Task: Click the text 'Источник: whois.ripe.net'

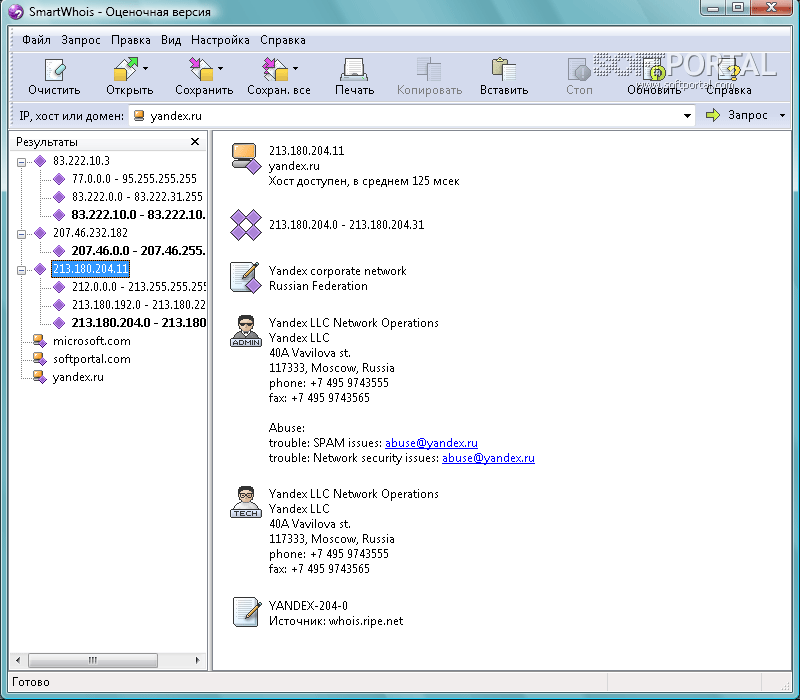Action: (336, 621)
